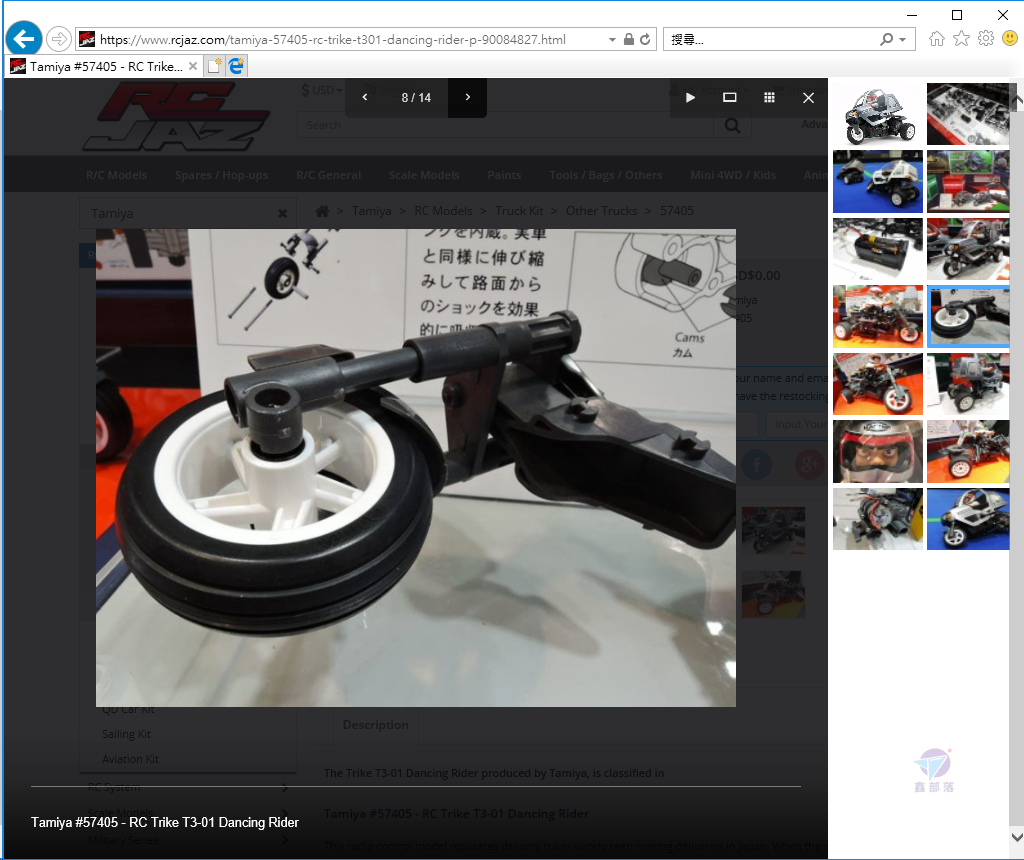Viewport: 1024px width, 860px height.
Task: Select the motor with red wires thumbnail
Action: [x=878, y=519]
